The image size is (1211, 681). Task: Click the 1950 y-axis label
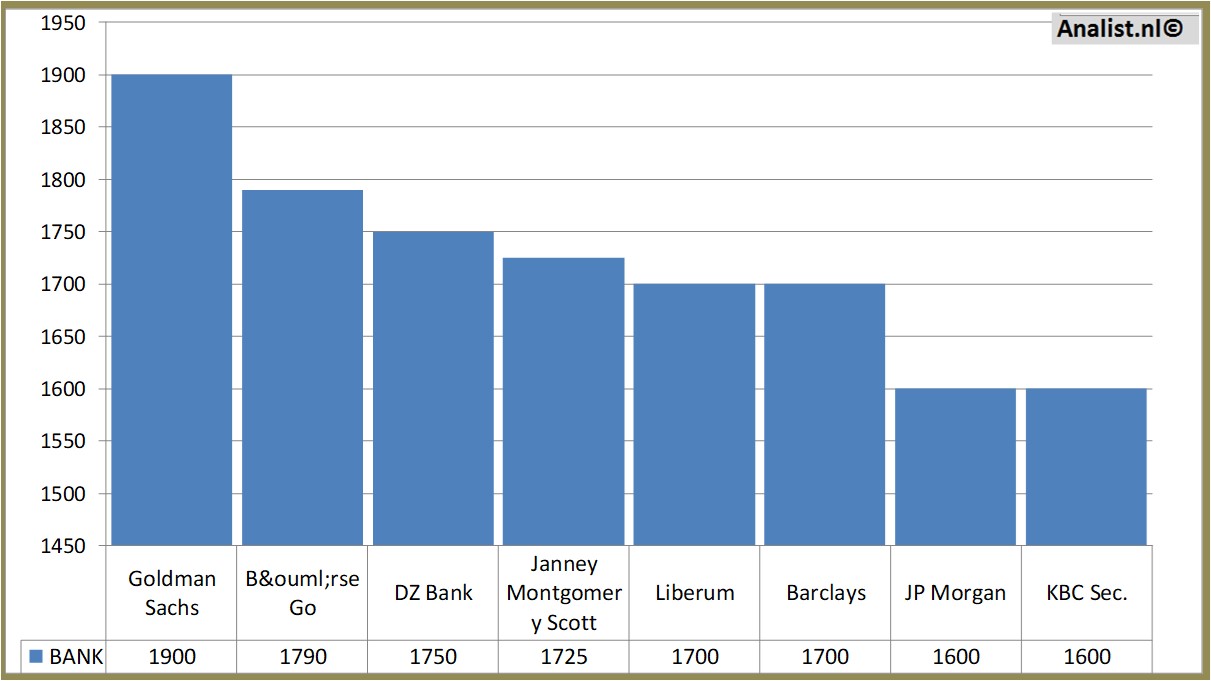pyautogui.click(x=63, y=23)
